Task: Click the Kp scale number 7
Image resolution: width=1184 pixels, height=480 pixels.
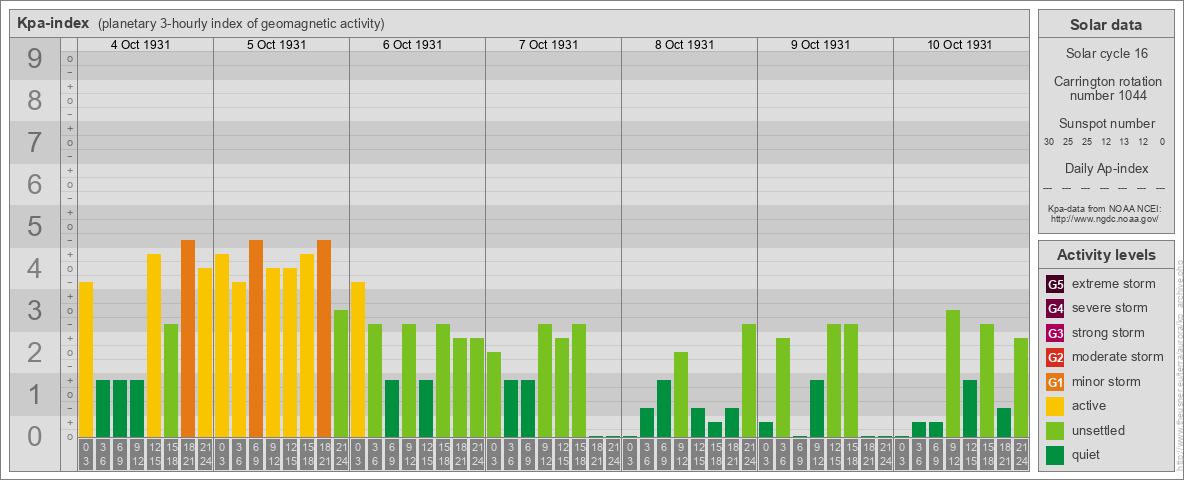Action: 34,142
